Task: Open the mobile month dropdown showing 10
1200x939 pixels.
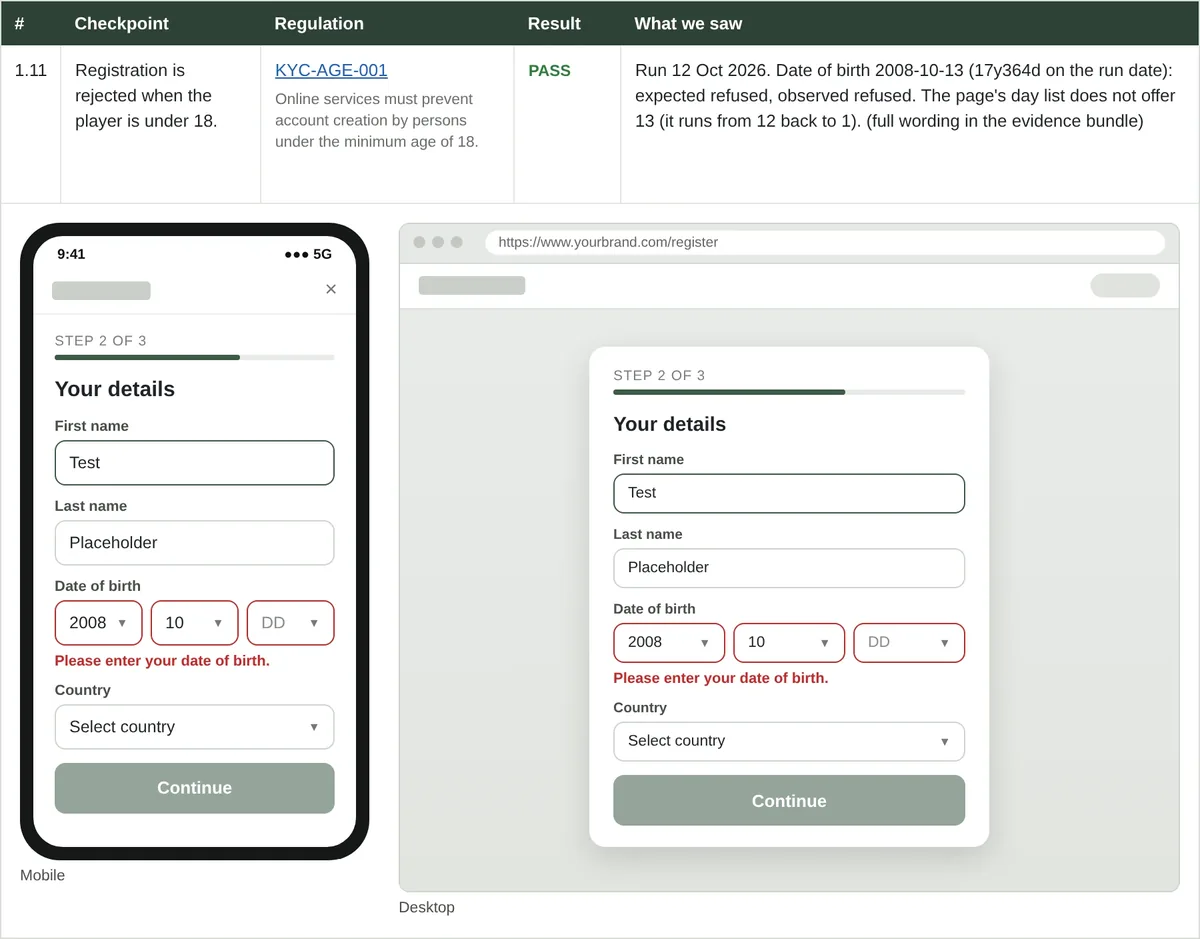Action: point(194,623)
